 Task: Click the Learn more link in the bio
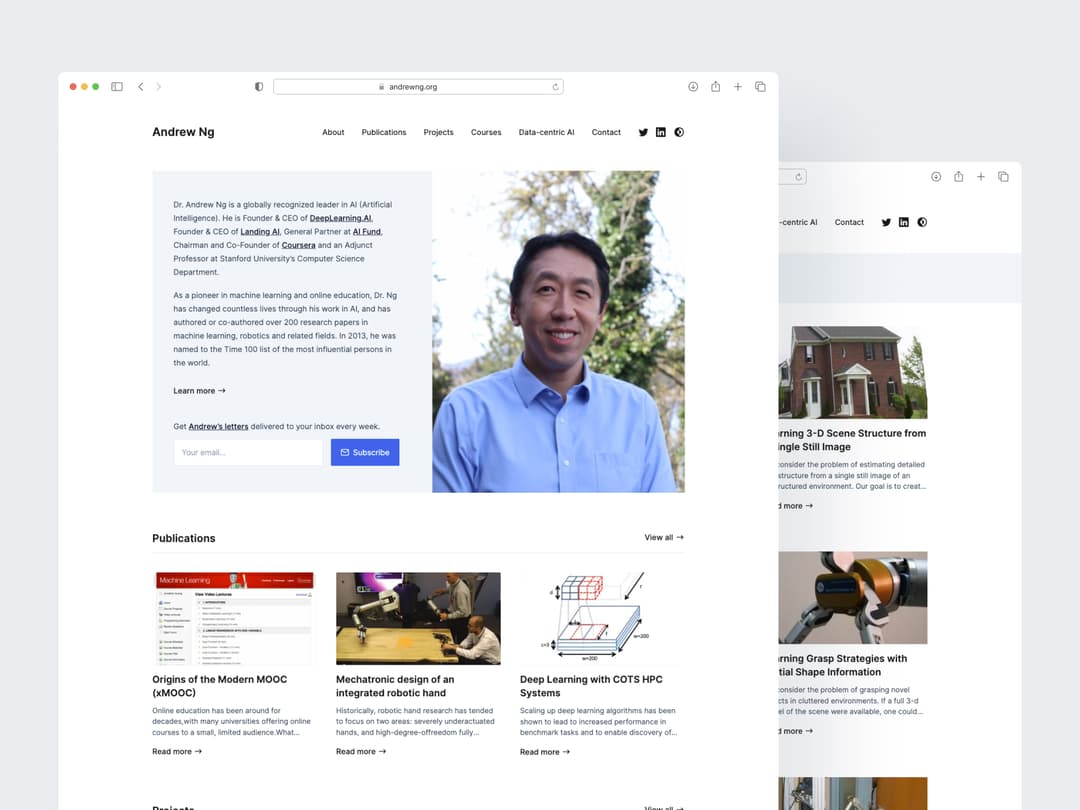[x=198, y=390]
